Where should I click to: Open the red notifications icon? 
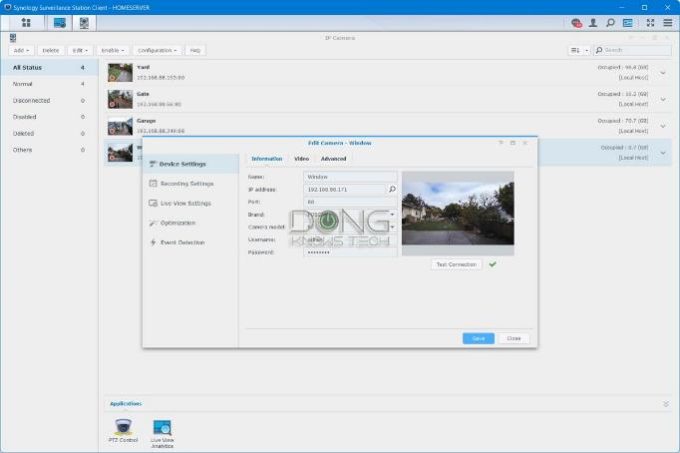tap(576, 23)
